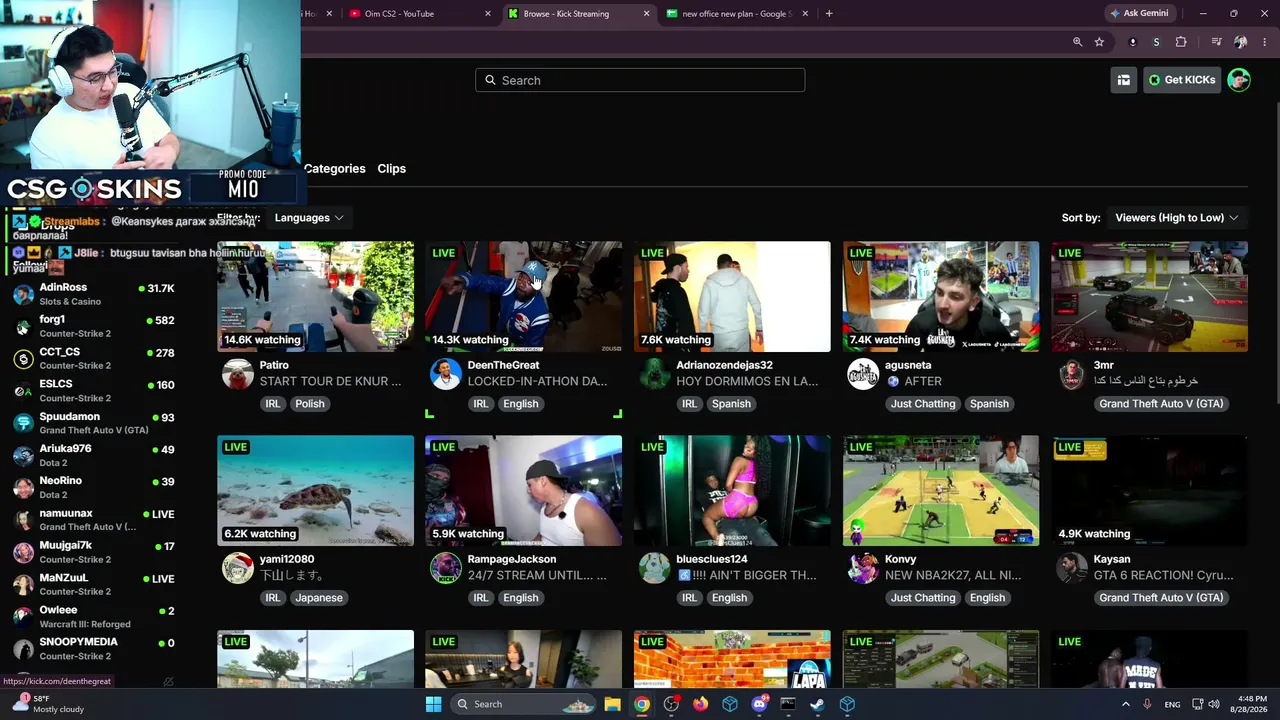Image resolution: width=1280 pixels, height=720 pixels.
Task: Click the stream title 'LOCKED-IN-ATHON DA...'
Action: (537, 381)
